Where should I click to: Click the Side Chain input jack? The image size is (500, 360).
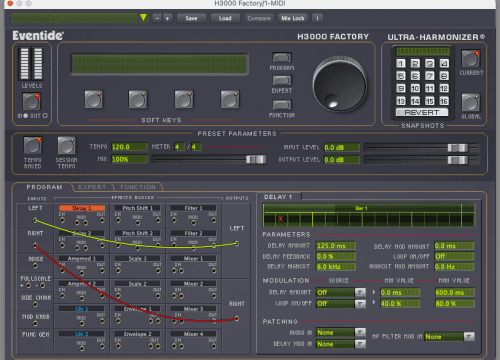[x=35, y=304]
